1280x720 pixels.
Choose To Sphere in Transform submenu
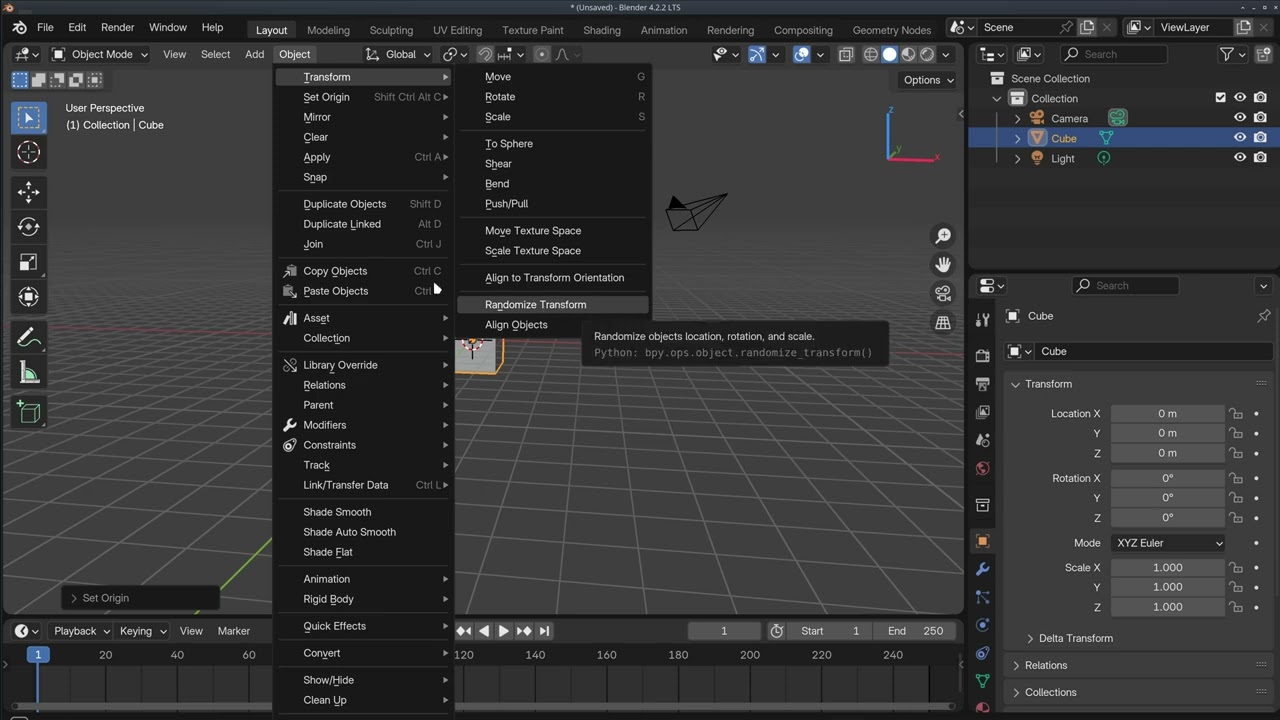[553, 144]
